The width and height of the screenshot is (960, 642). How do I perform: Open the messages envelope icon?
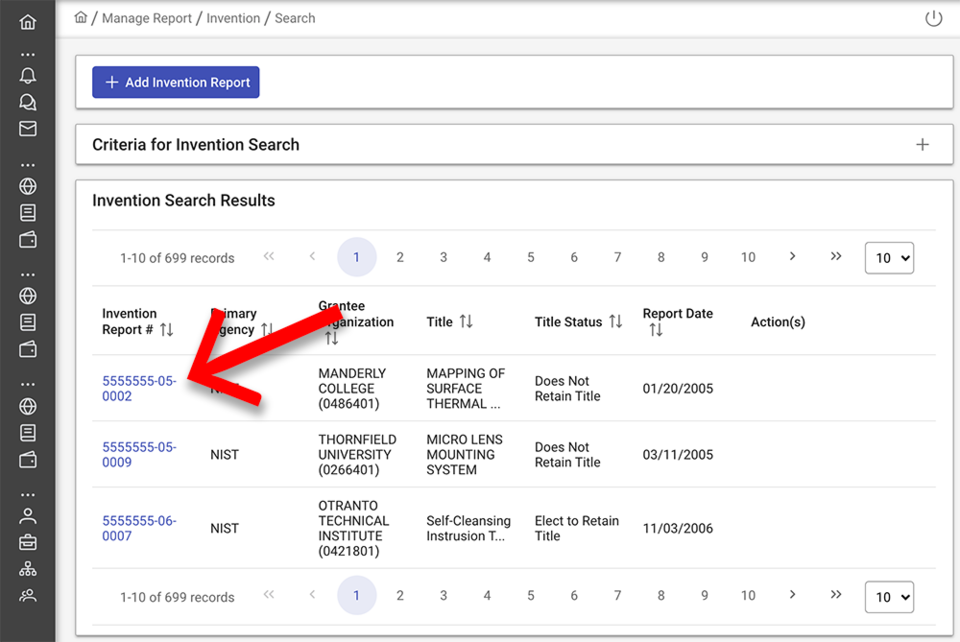coord(27,128)
